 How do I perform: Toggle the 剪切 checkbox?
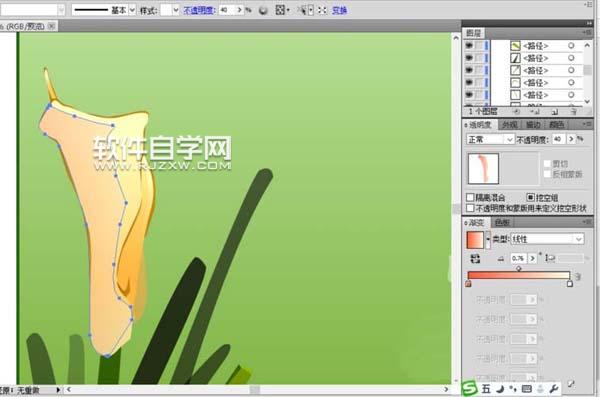click(547, 164)
